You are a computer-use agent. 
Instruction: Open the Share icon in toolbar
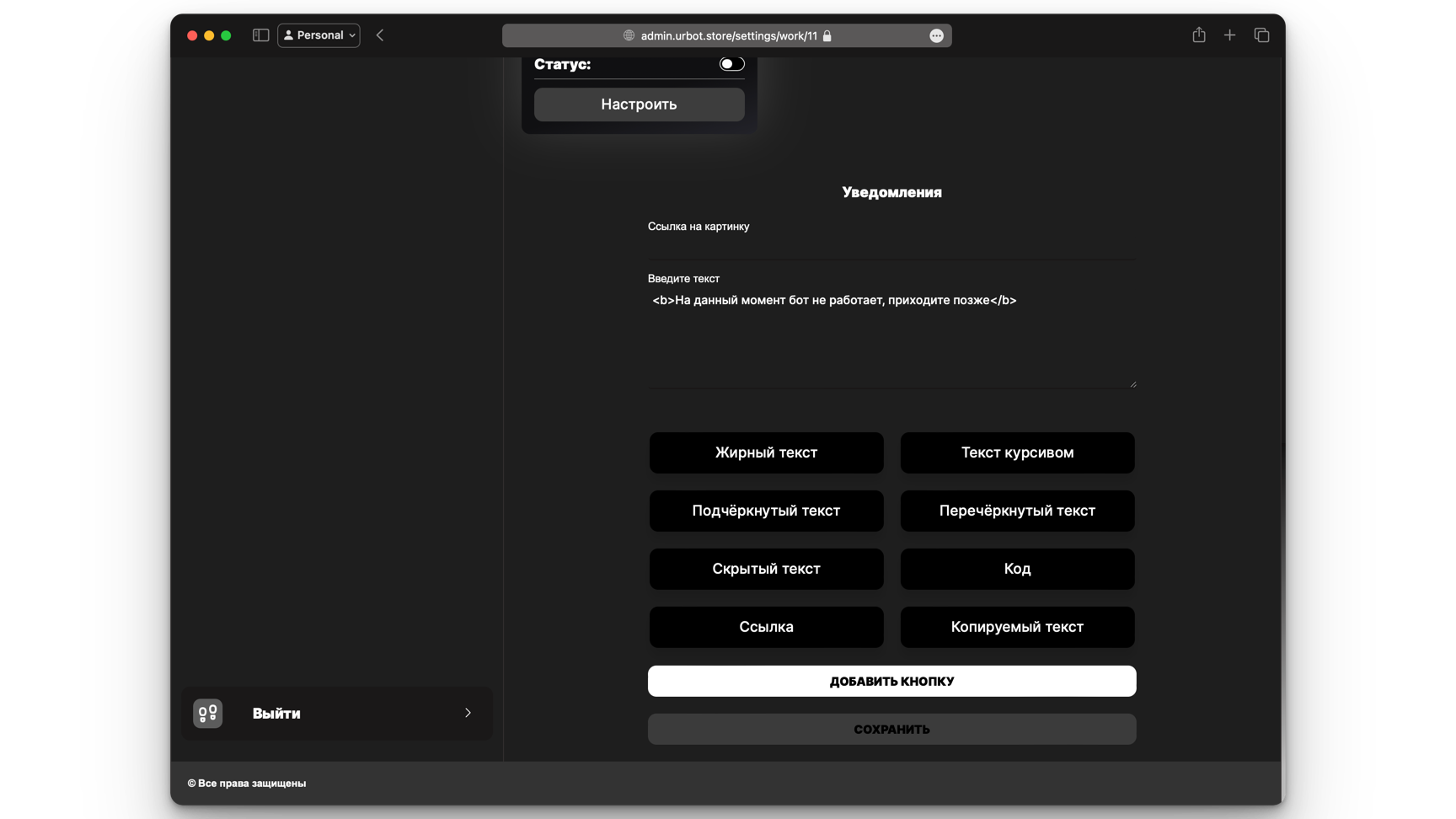pos(1198,35)
